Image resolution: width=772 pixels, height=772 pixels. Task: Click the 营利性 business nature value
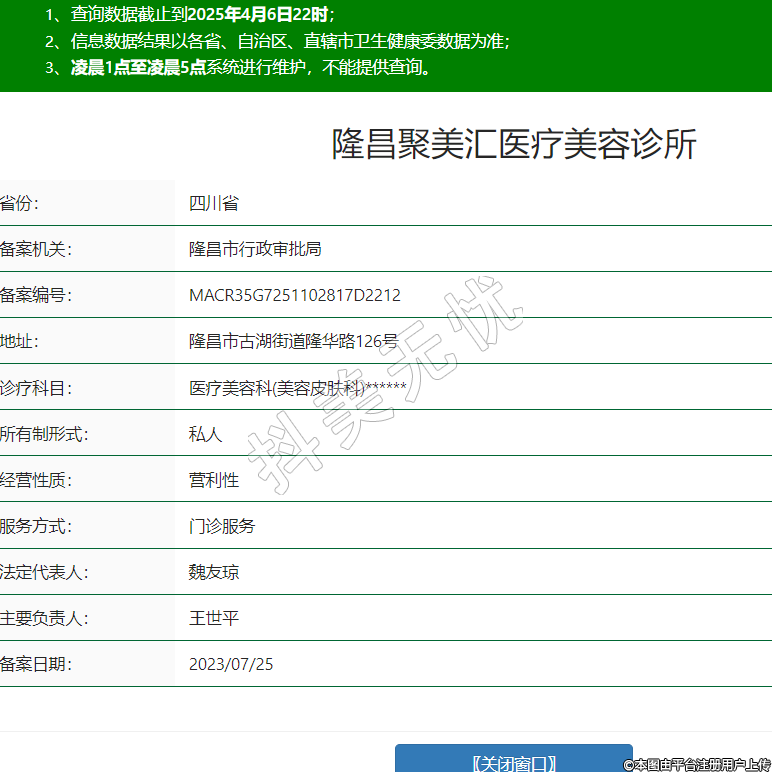[x=214, y=480]
